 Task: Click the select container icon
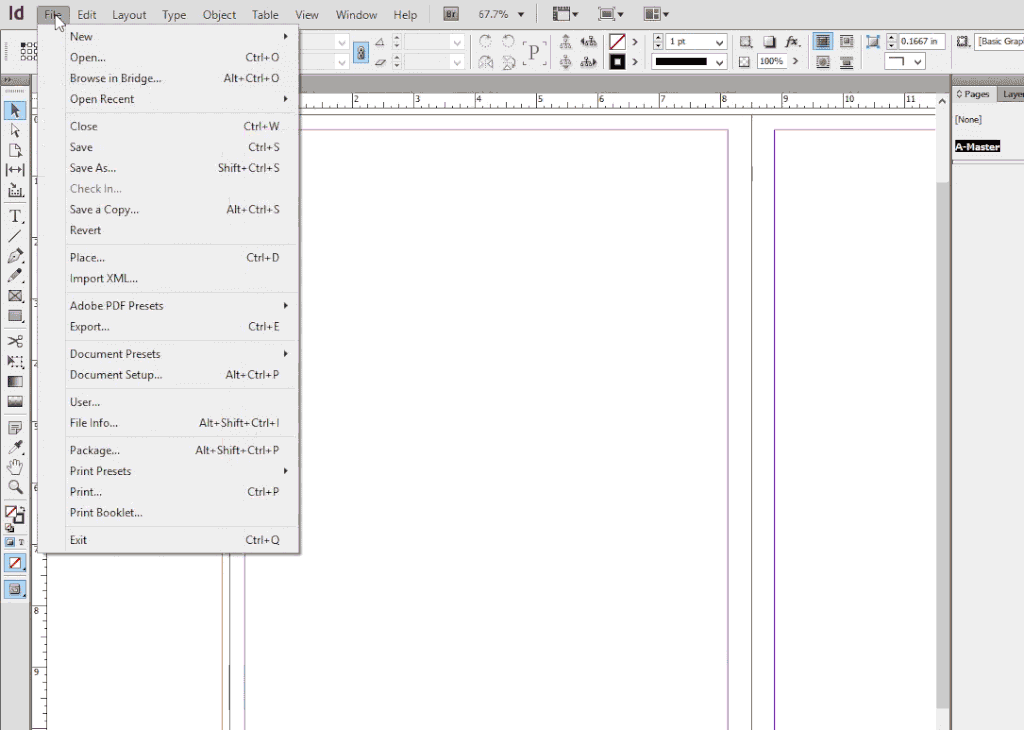[566, 42]
